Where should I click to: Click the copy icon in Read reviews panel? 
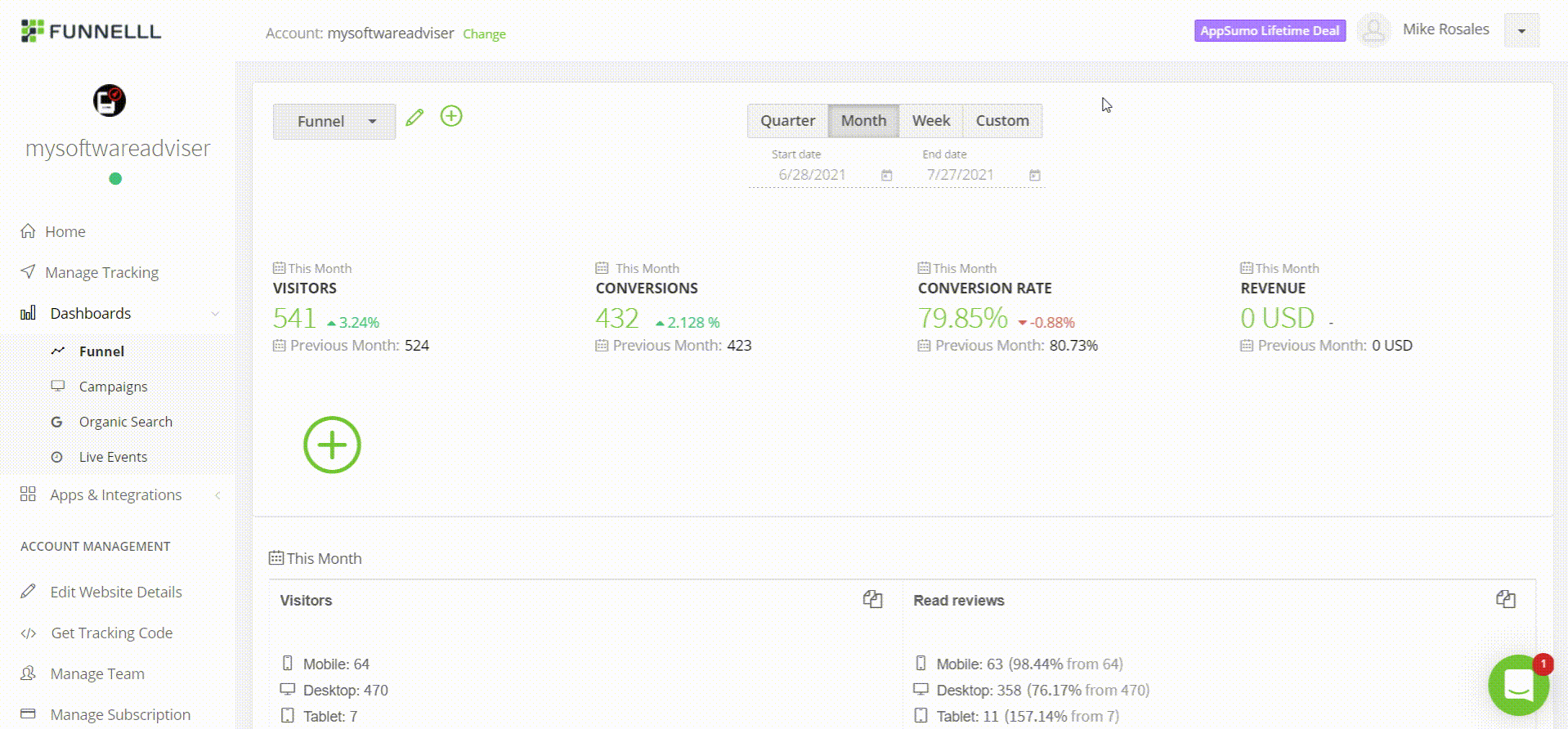(x=1505, y=599)
